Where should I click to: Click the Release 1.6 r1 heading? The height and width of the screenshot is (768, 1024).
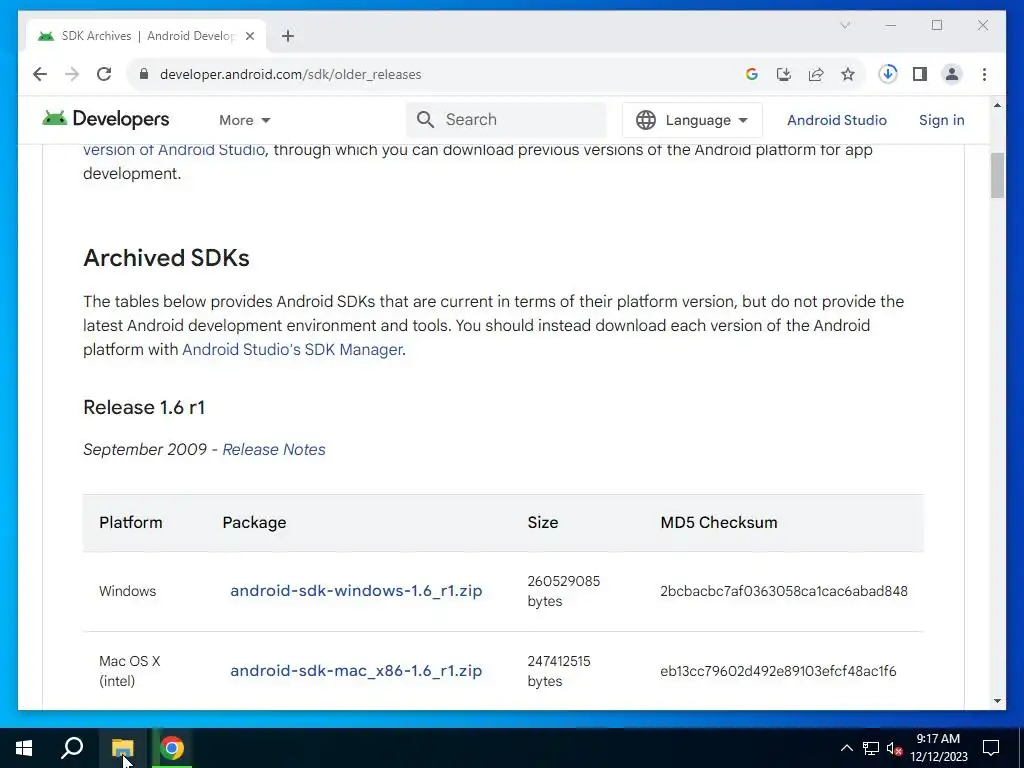pyautogui.click(x=144, y=408)
